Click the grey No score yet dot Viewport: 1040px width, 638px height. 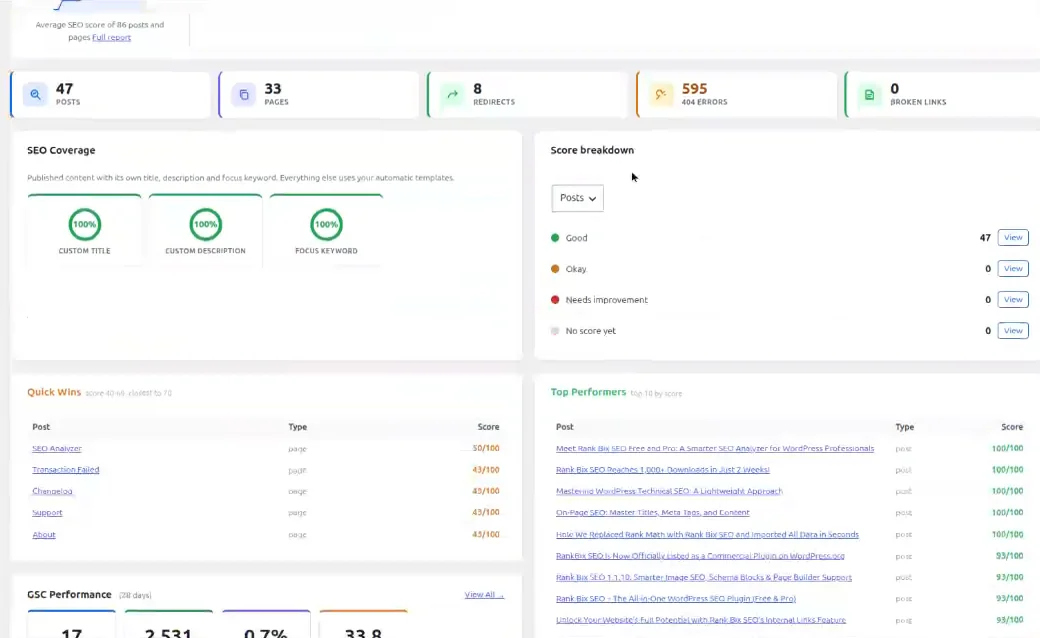555,331
